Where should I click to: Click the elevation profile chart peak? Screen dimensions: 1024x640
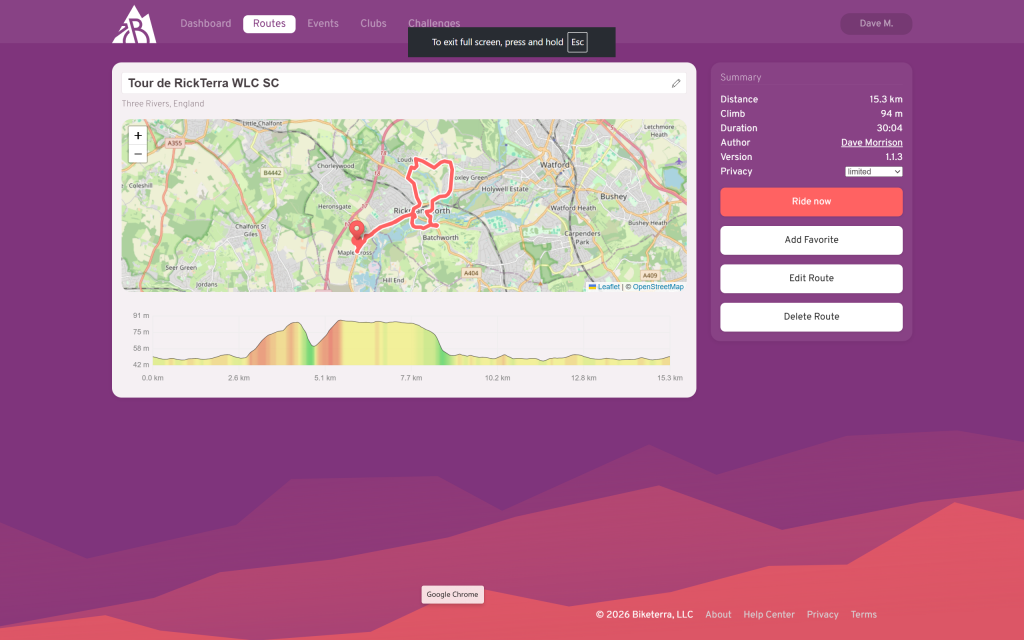coord(340,322)
